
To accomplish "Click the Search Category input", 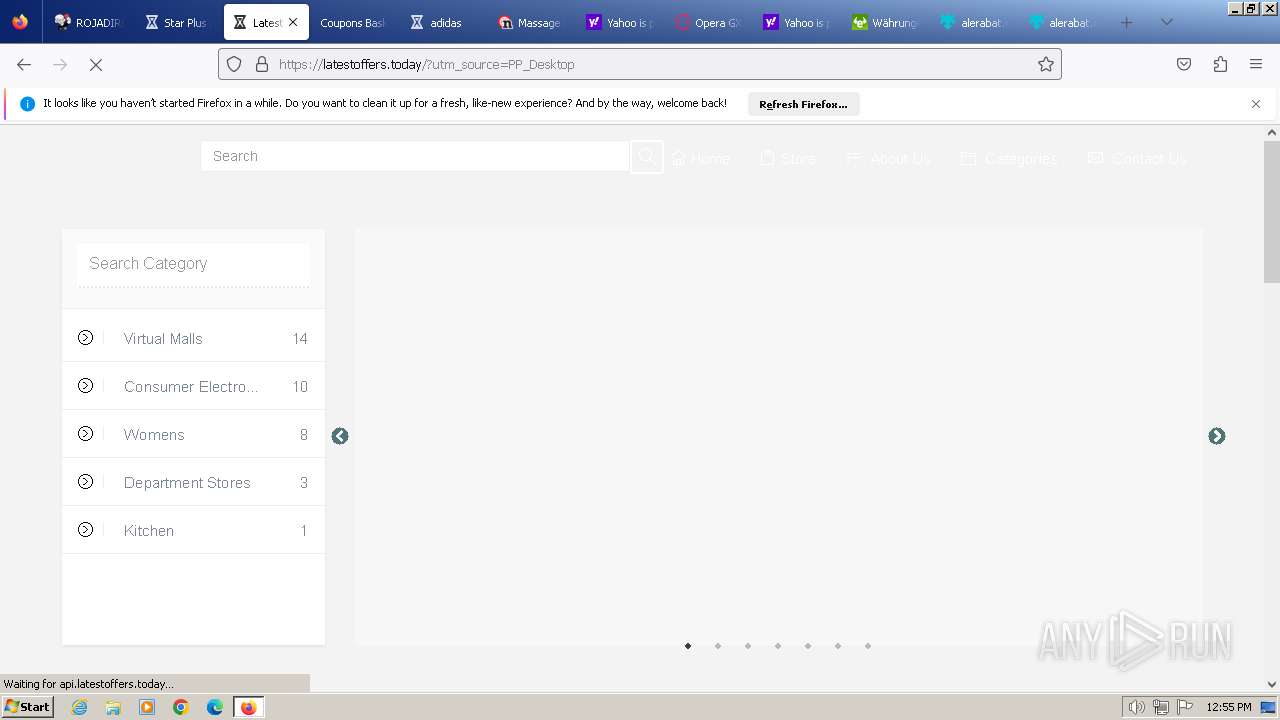I will pyautogui.click(x=193, y=264).
